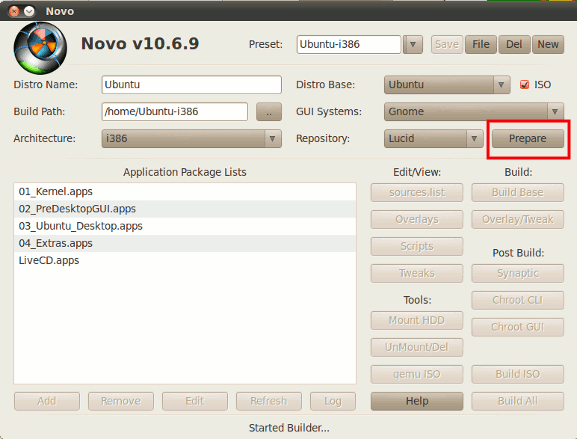Click the New preset button

(x=548, y=45)
